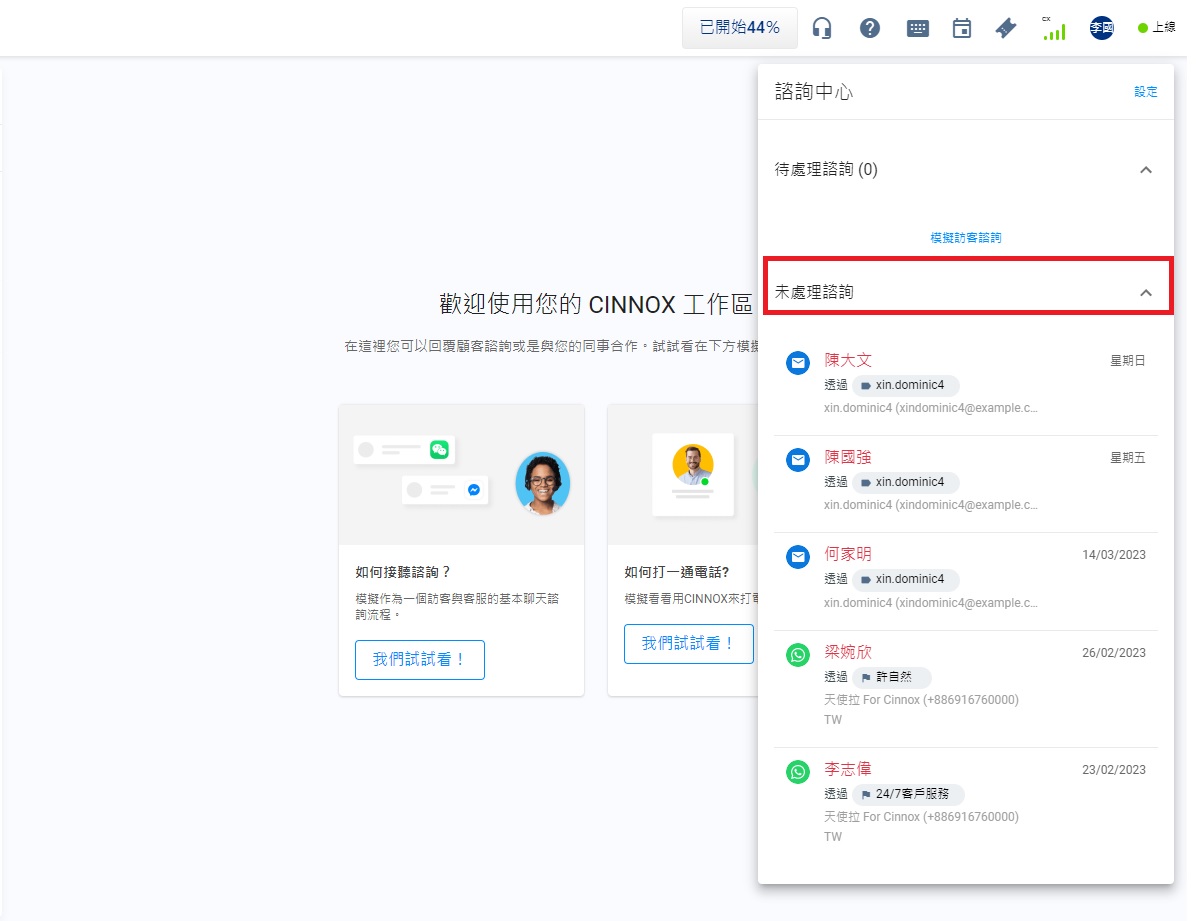Click the date 26/02/2023
The image size is (1200, 921).
(1114, 653)
